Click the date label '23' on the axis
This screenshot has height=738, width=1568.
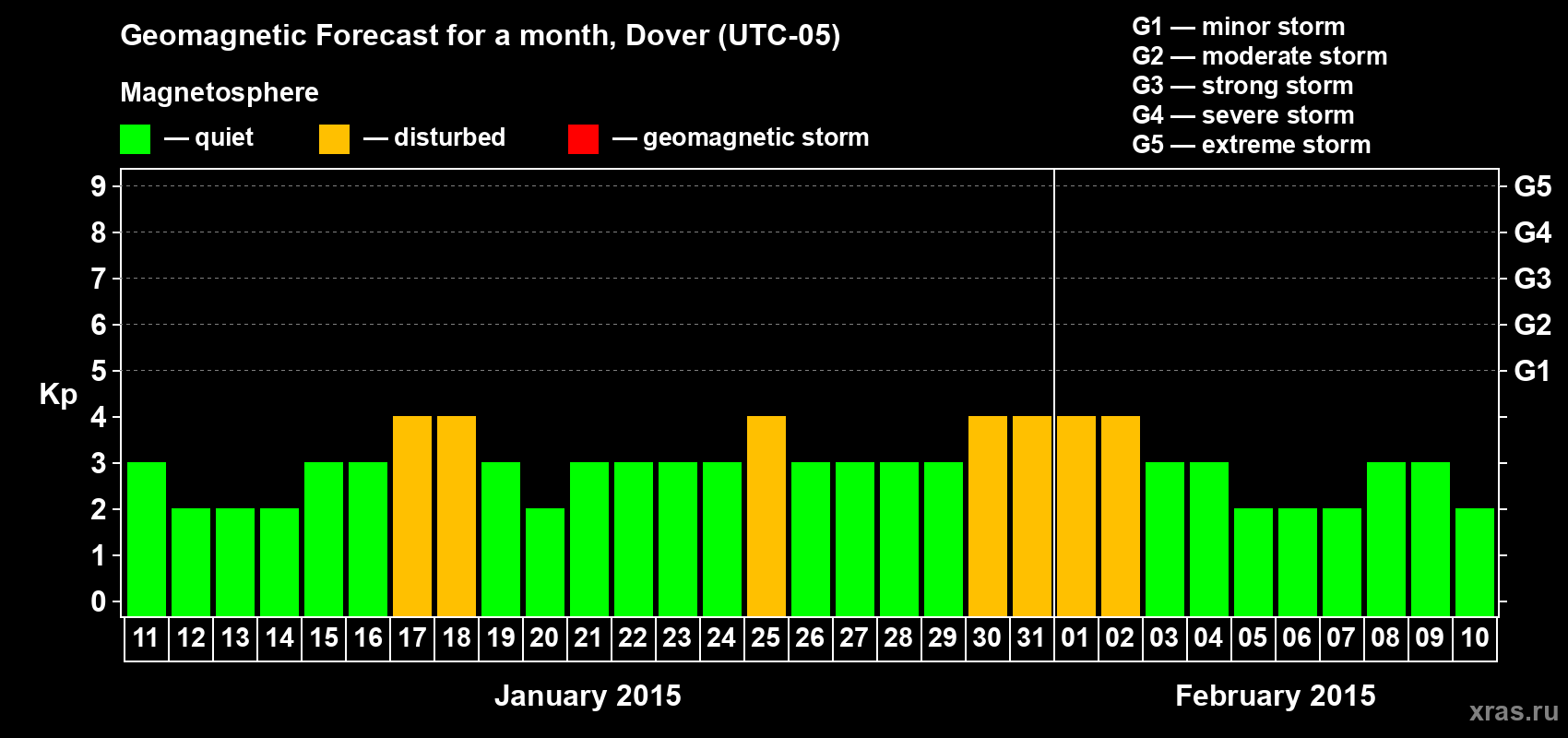pyautogui.click(x=677, y=637)
